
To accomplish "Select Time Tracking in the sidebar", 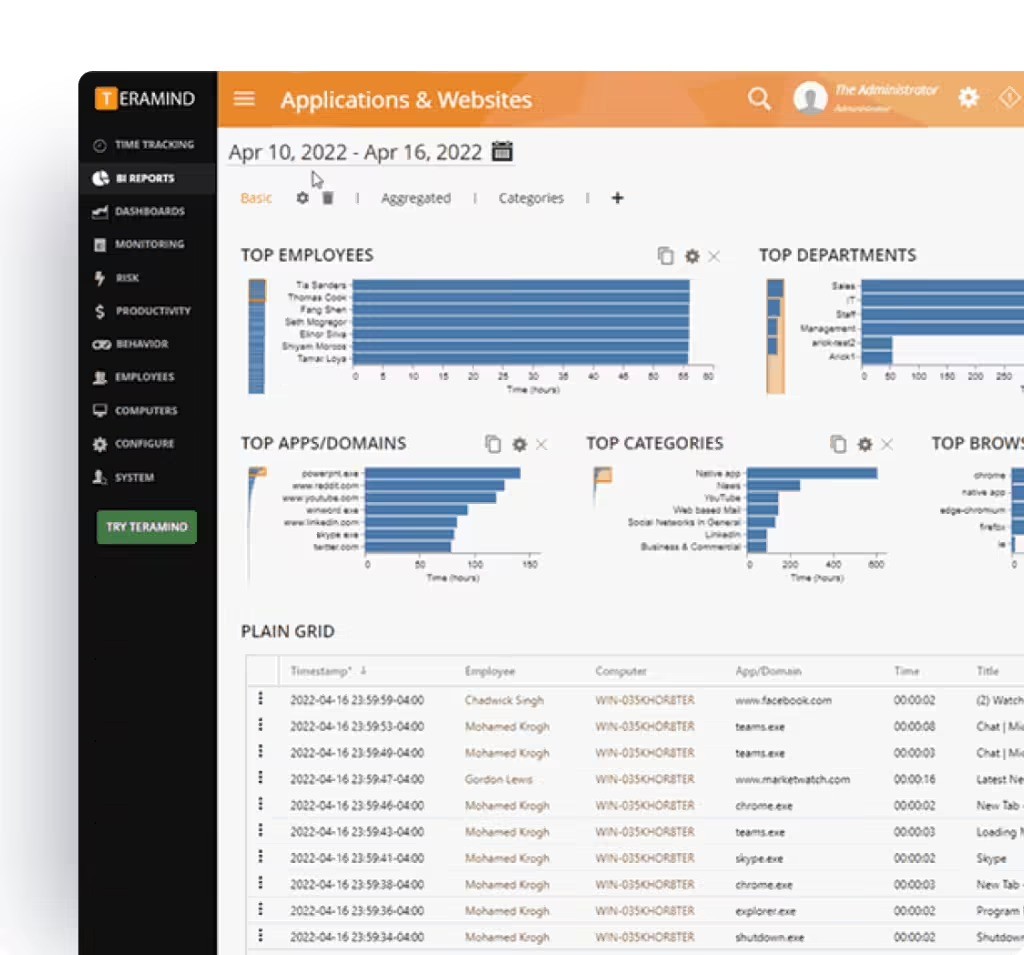I will click(x=153, y=145).
